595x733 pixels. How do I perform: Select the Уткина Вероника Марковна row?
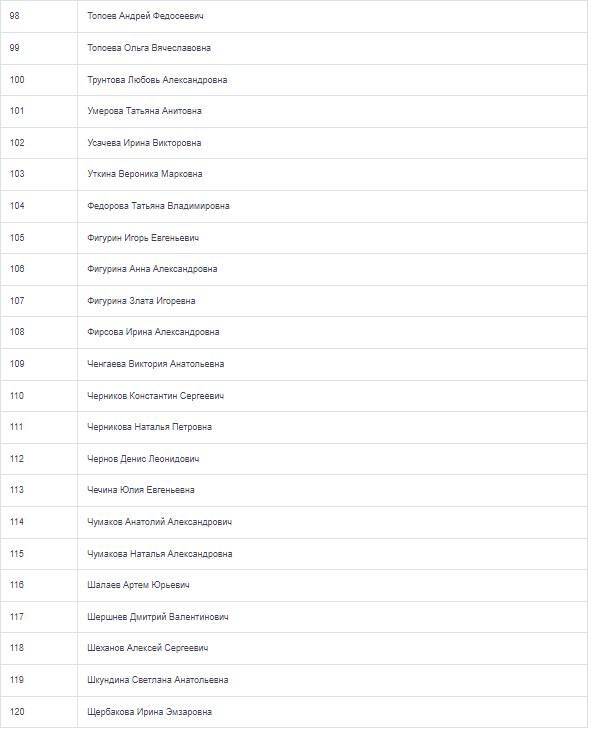click(x=294, y=174)
